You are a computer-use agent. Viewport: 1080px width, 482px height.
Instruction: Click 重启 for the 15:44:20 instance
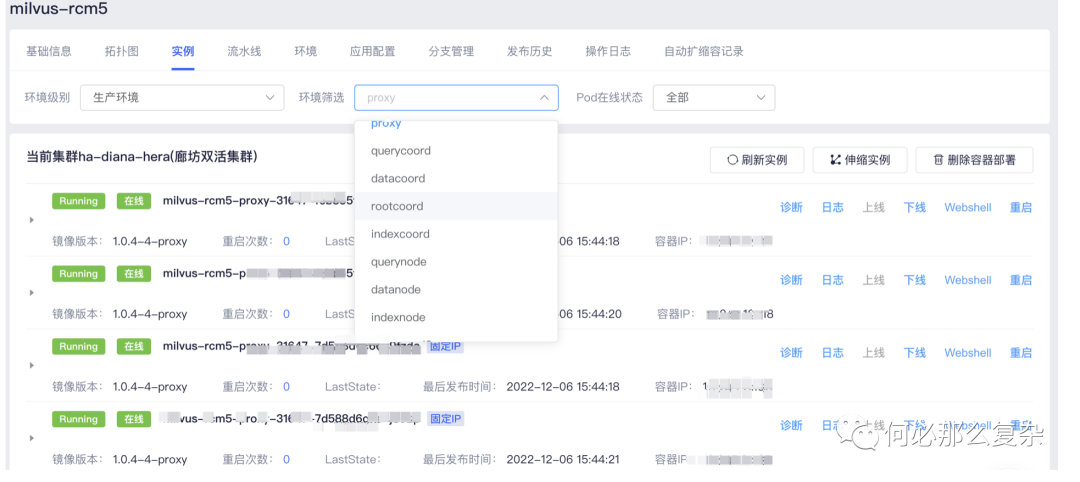click(x=1021, y=280)
